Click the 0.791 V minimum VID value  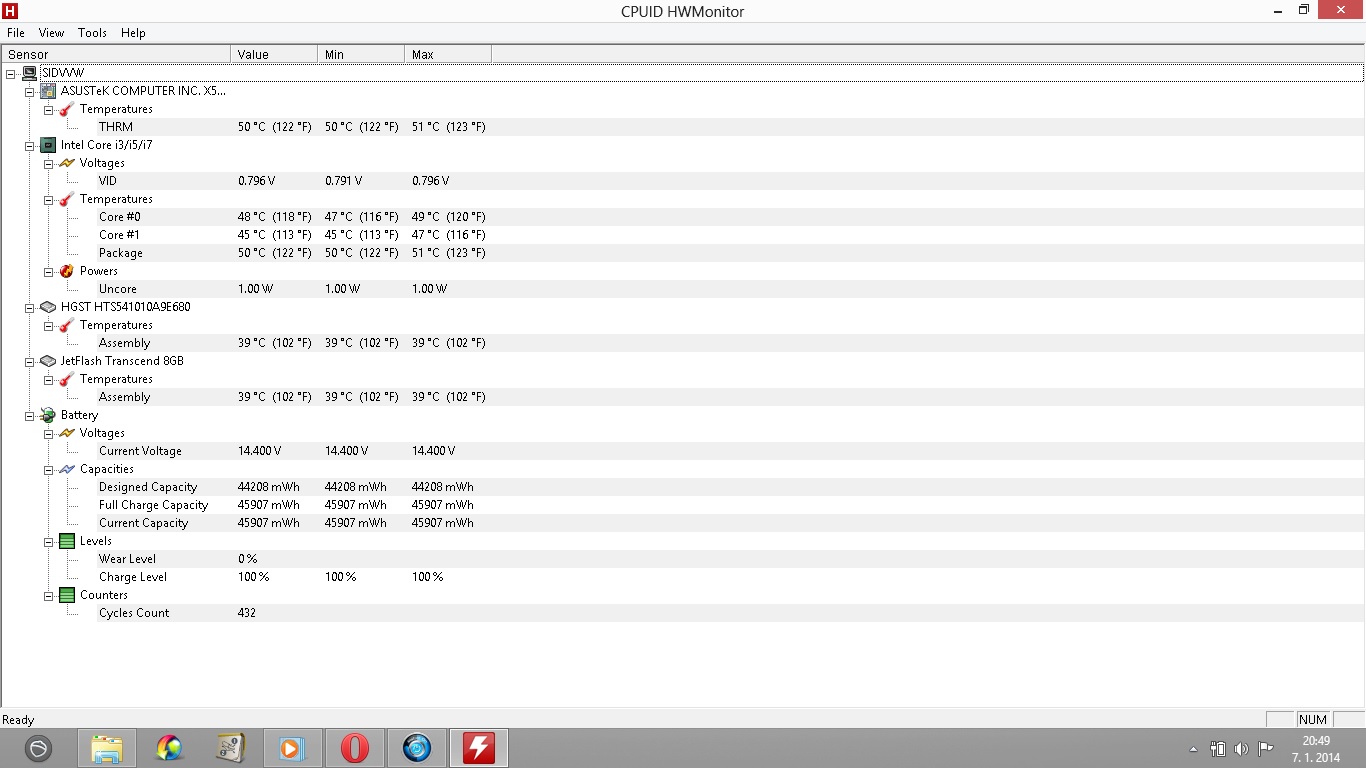click(343, 181)
